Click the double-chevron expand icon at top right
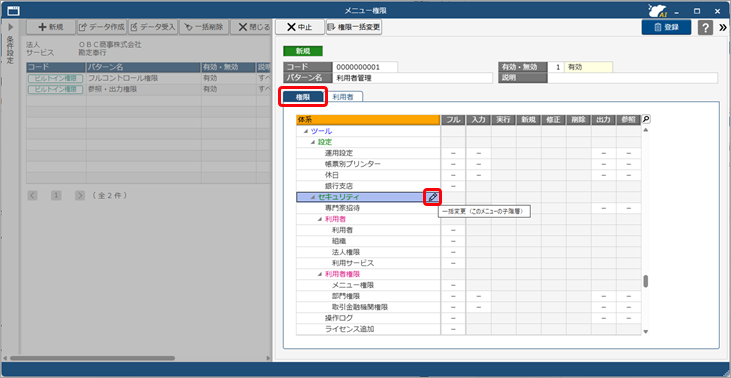This screenshot has height=378, width=731. [x=723, y=27]
